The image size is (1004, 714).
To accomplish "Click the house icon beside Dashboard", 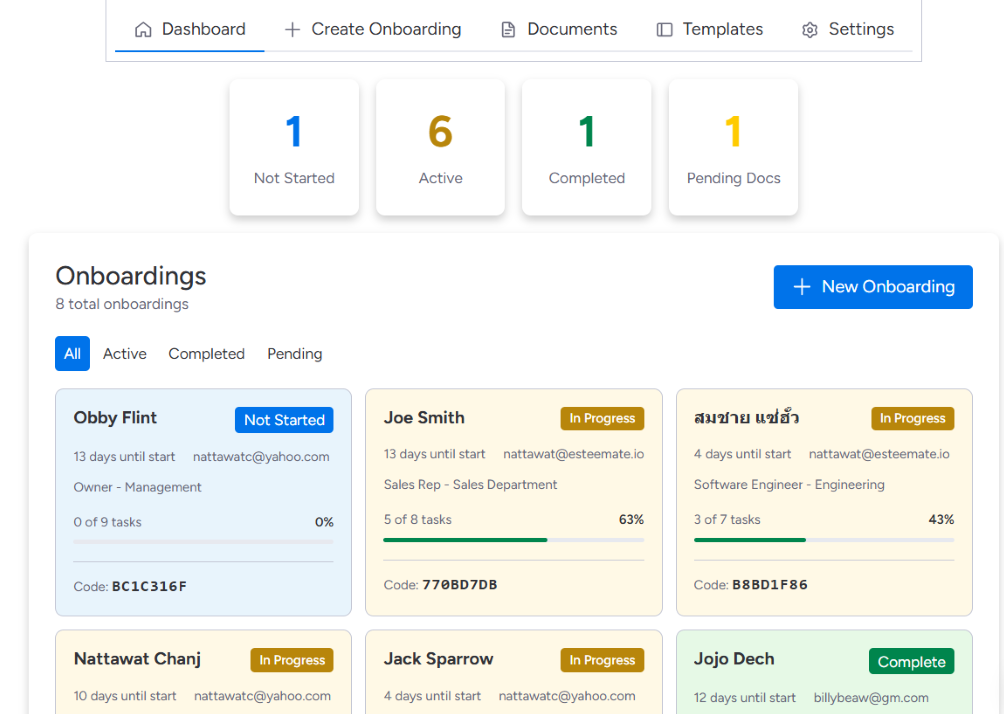I will click(144, 30).
